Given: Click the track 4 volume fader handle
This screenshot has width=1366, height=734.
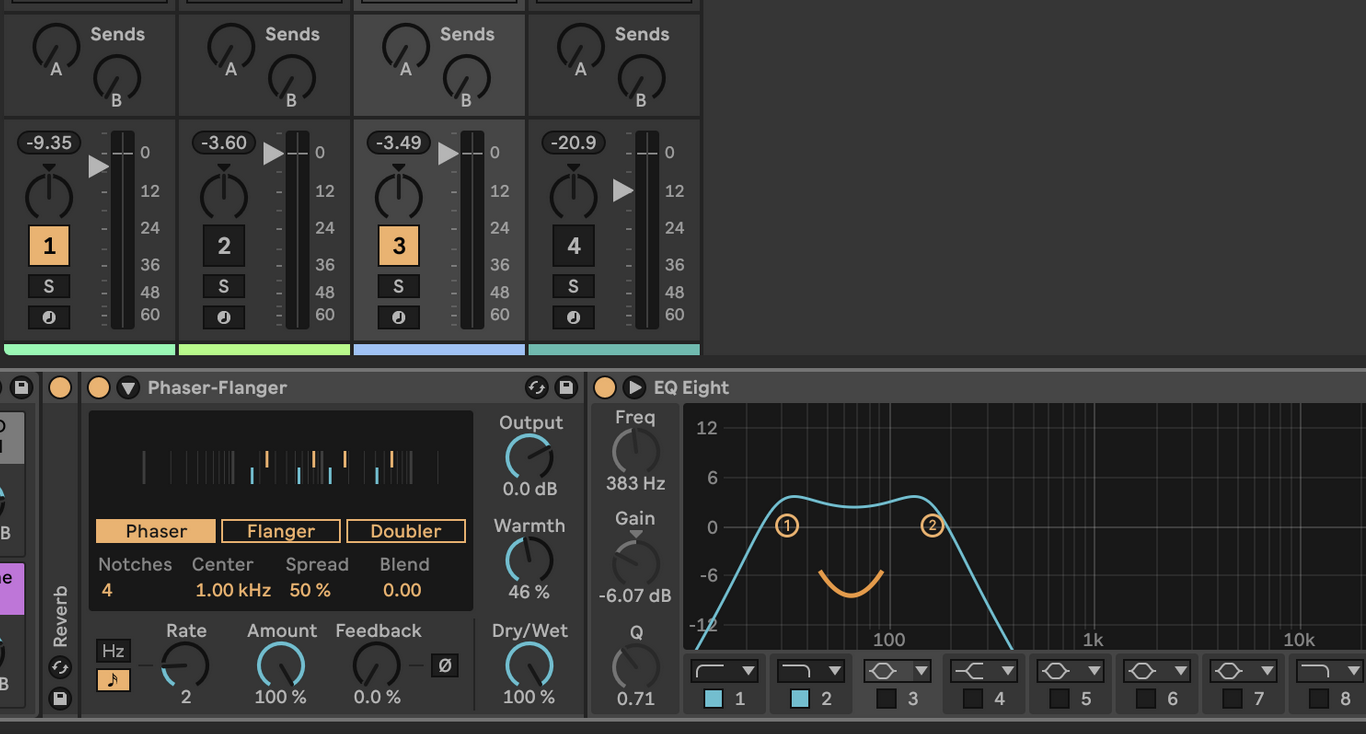Looking at the screenshot, I should point(623,189).
